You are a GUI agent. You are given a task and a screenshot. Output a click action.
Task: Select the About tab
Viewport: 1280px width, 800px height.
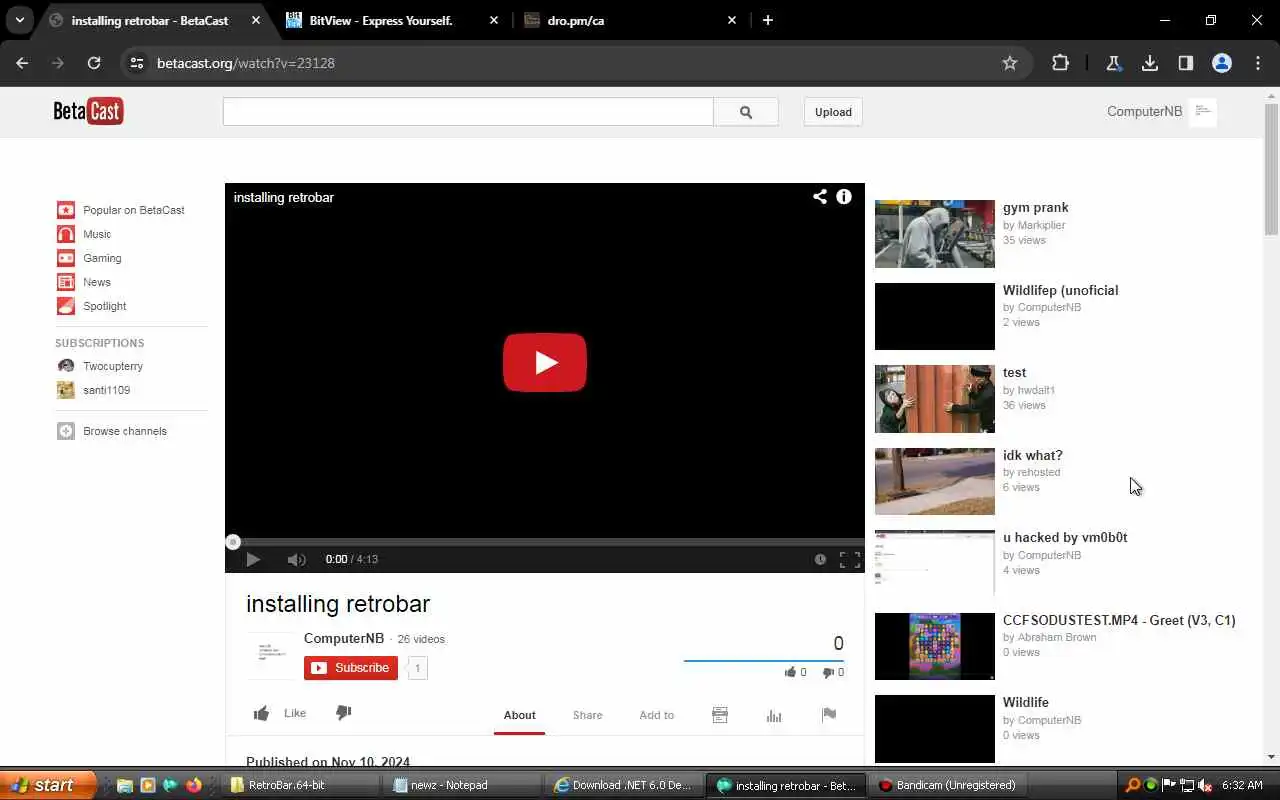(x=519, y=715)
